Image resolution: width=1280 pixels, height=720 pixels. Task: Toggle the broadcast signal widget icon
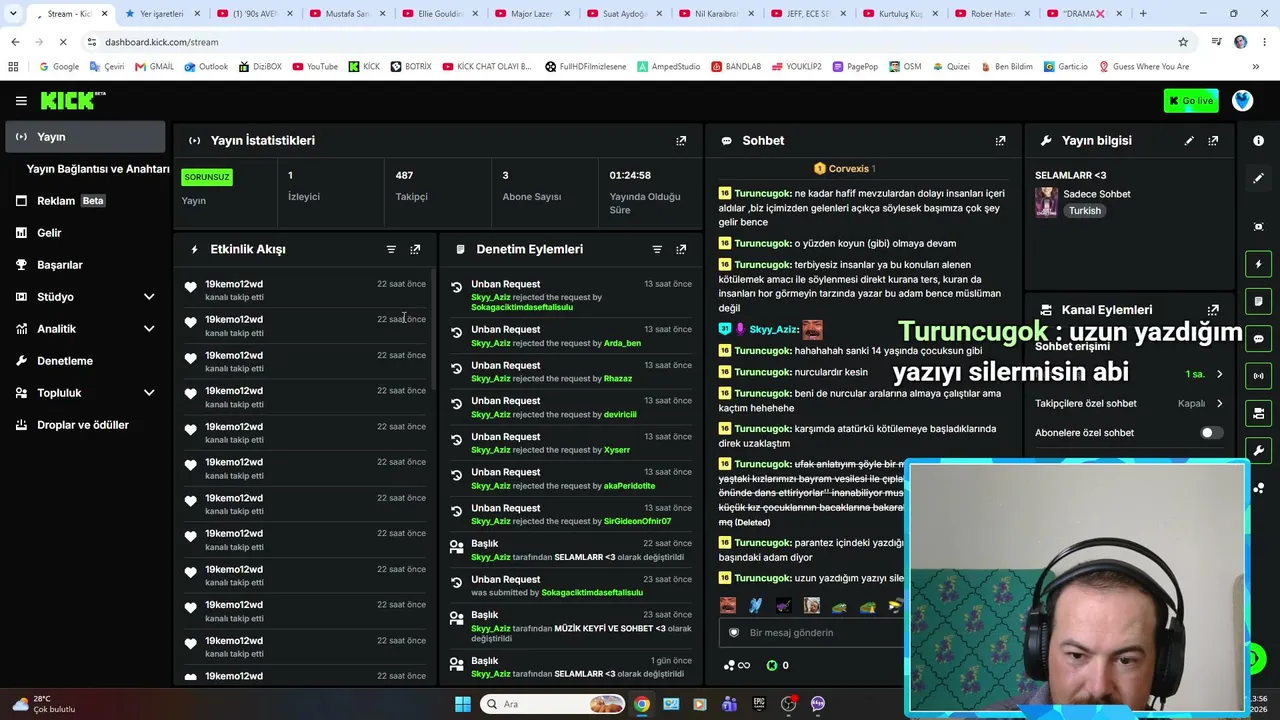pos(1258,376)
